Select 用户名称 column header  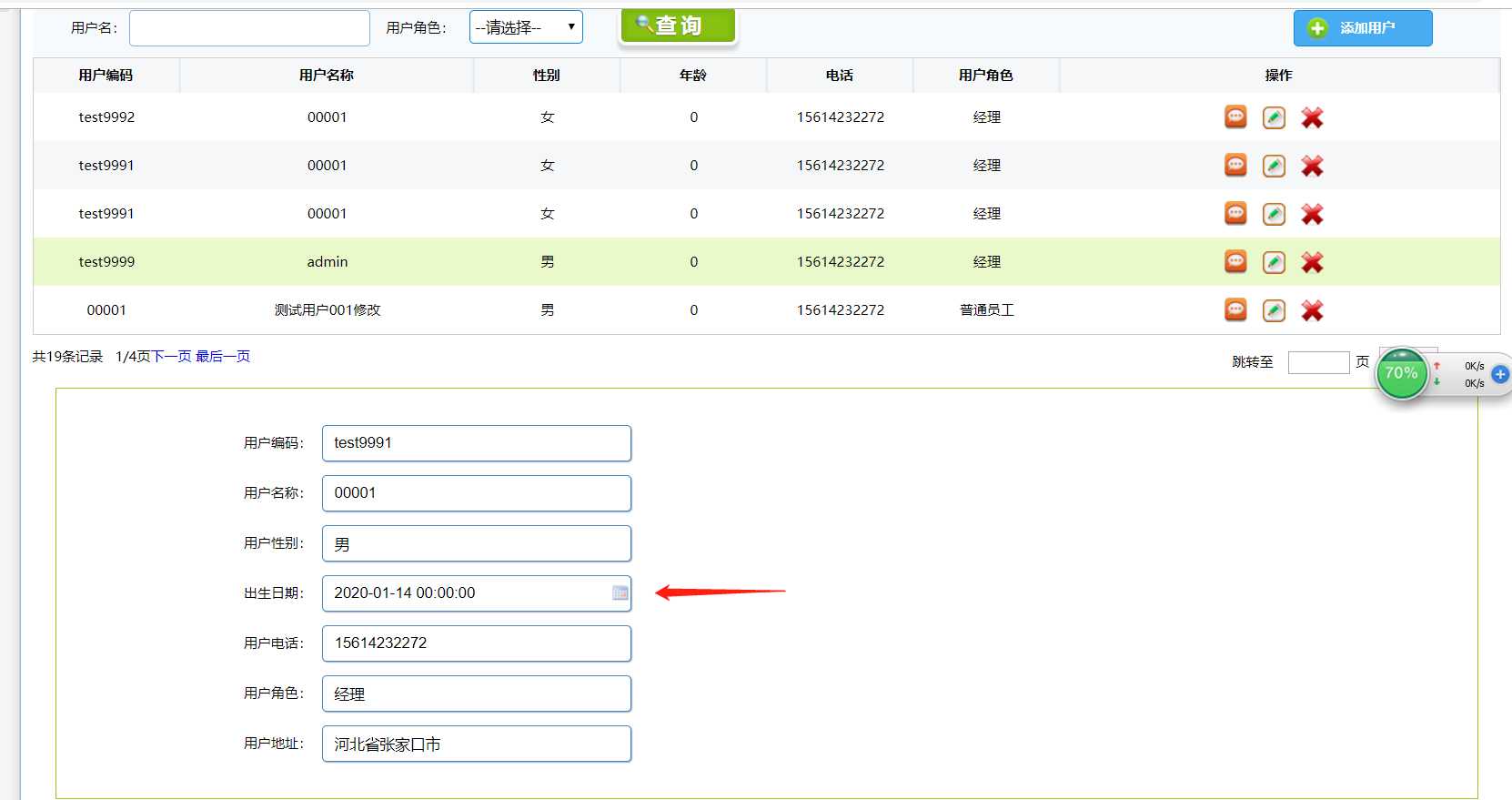point(327,76)
